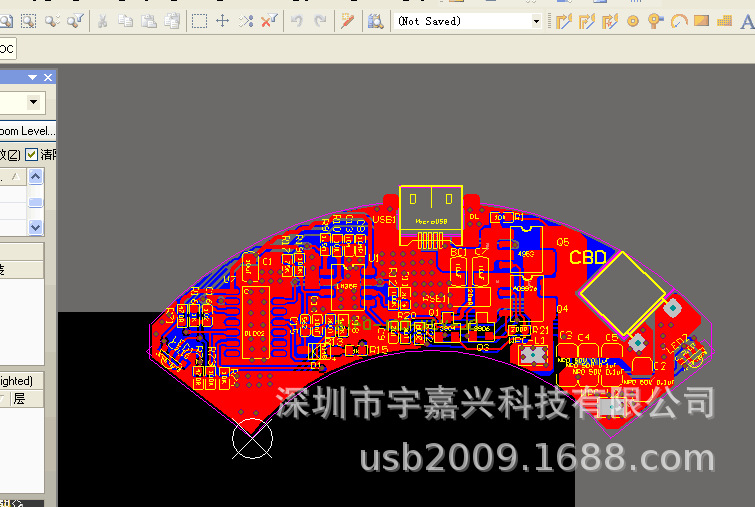Click the Cross Probe icon
This screenshot has width=755, height=507.
[x=348, y=21]
